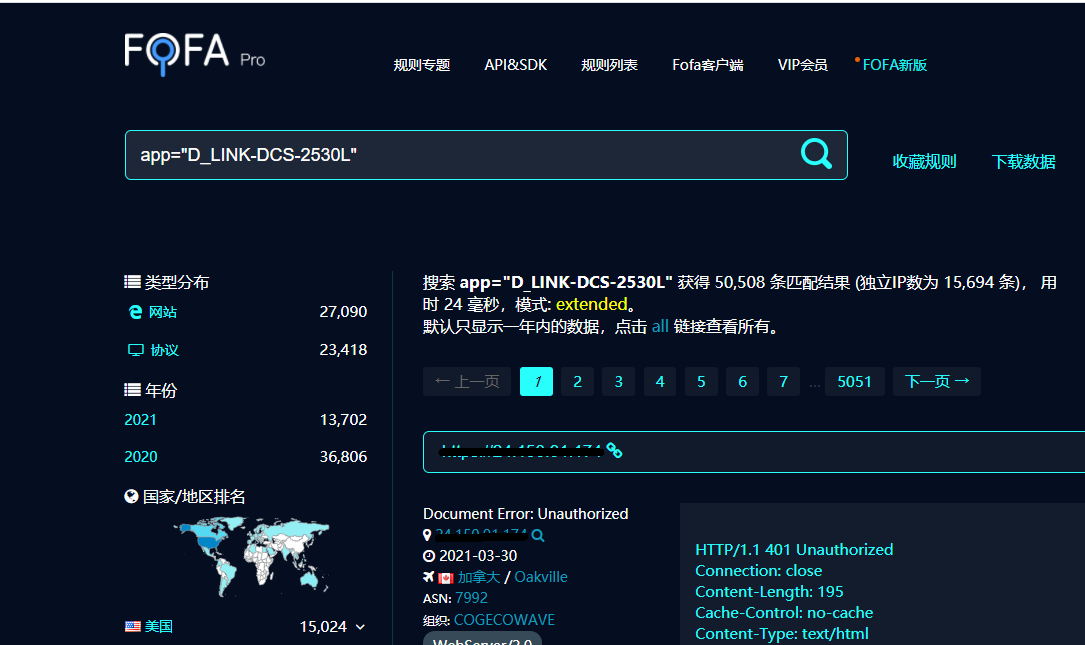Click 下载数据 link
The height and width of the screenshot is (645, 1085).
pos(1023,162)
